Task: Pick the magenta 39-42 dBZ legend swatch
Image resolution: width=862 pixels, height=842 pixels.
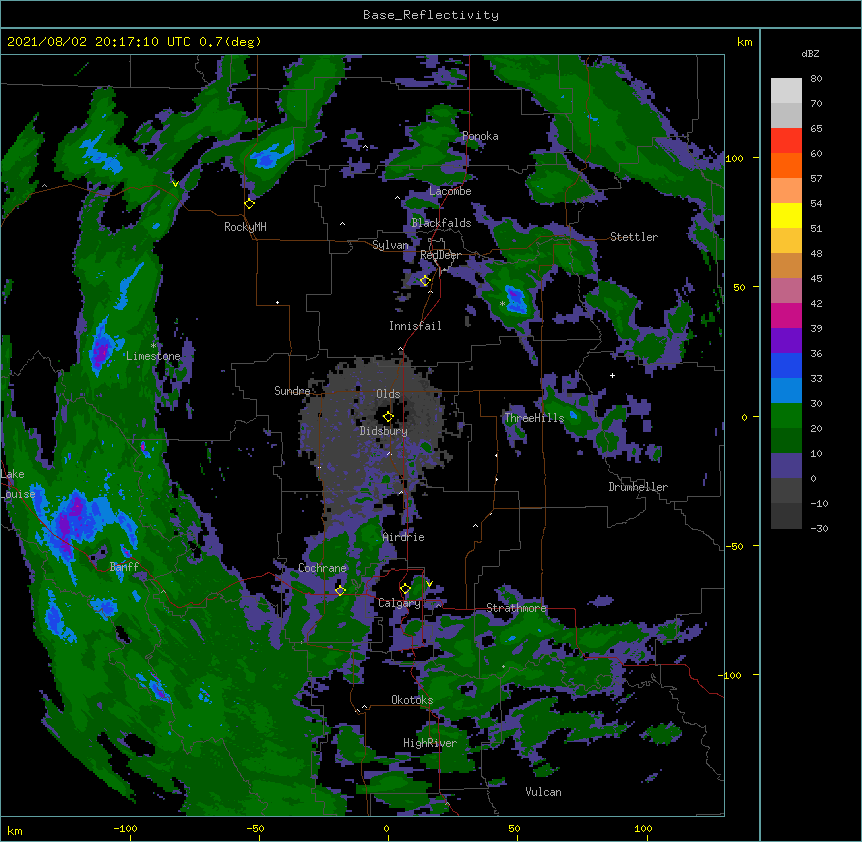Action: (x=786, y=315)
